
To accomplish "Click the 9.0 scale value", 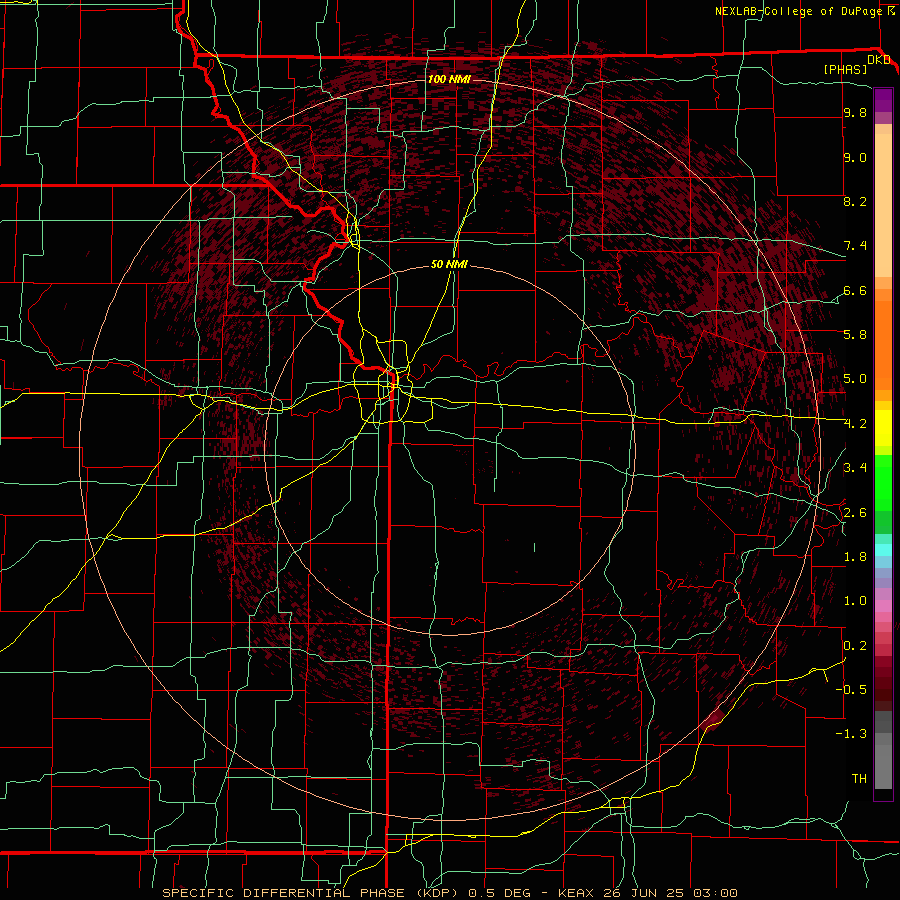I will pyautogui.click(x=855, y=157).
